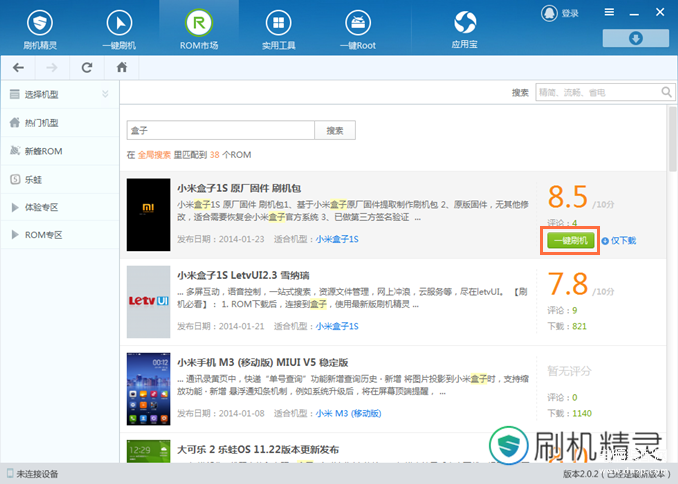The image size is (678, 484).
Task: Open 大可乐 2 乐蛙OS 11.22版本更新发布 title
Action: [x=258, y=449]
